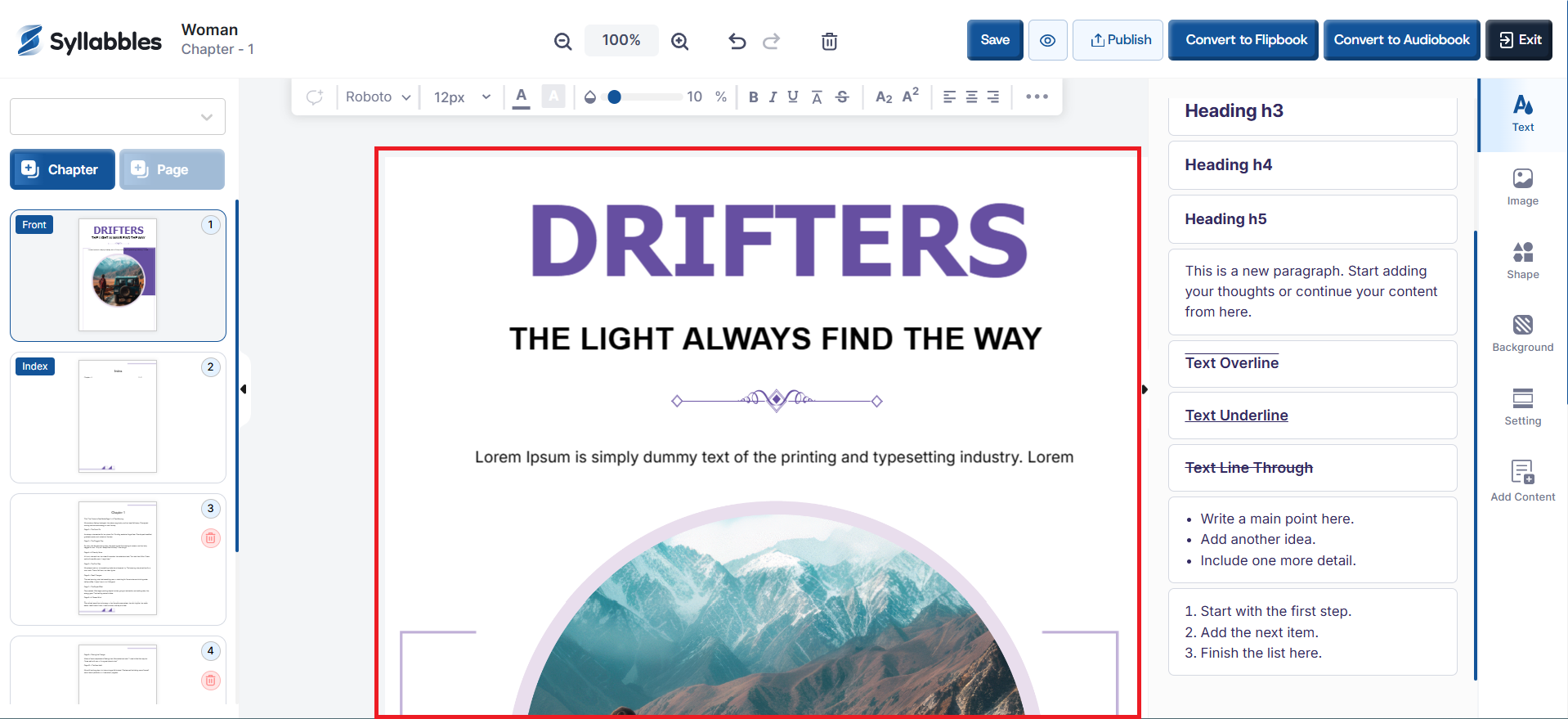Insert the bulleted list block
Viewport: 1568px width, 719px height.
pos(1312,540)
